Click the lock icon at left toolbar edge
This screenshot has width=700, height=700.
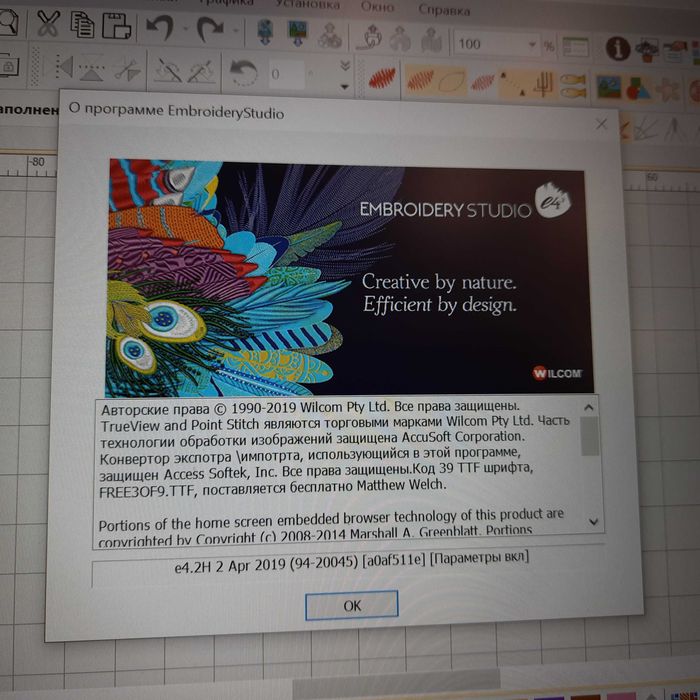[9, 65]
